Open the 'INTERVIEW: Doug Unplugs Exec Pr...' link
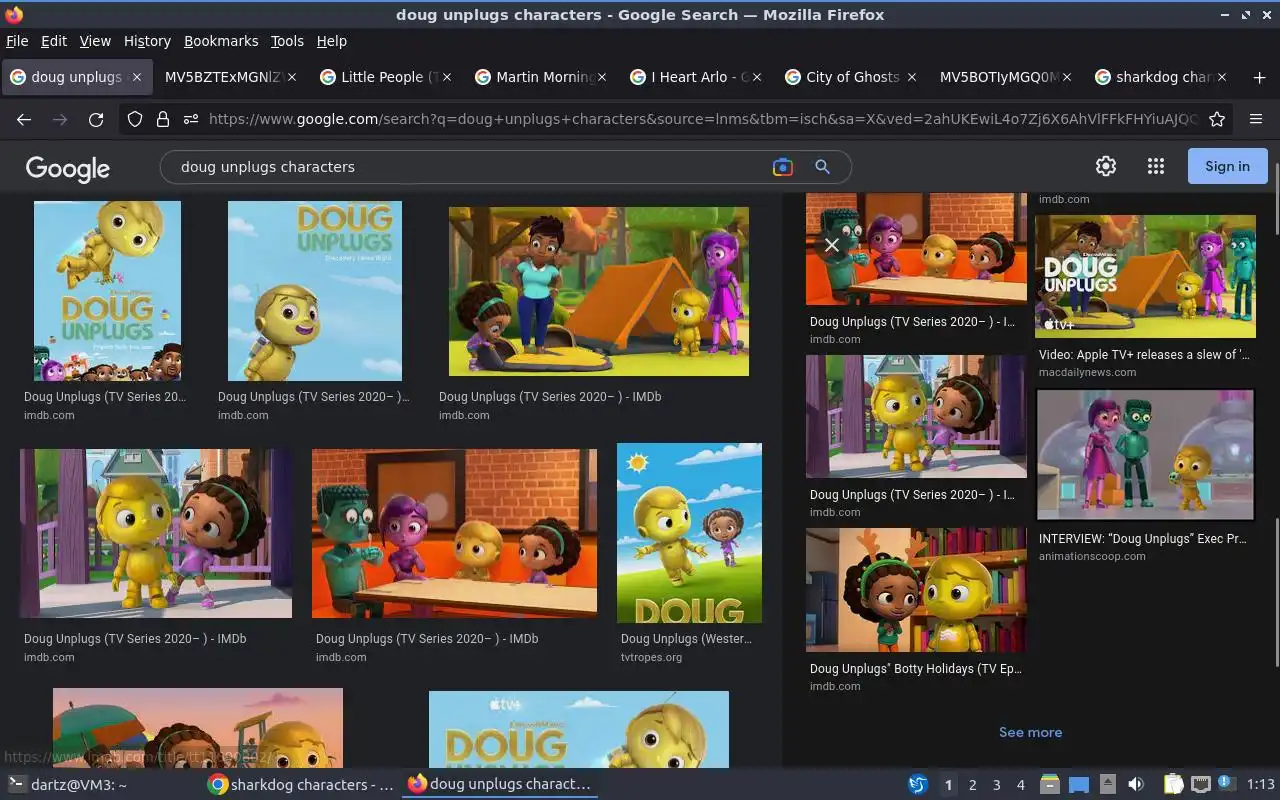 (1142, 538)
